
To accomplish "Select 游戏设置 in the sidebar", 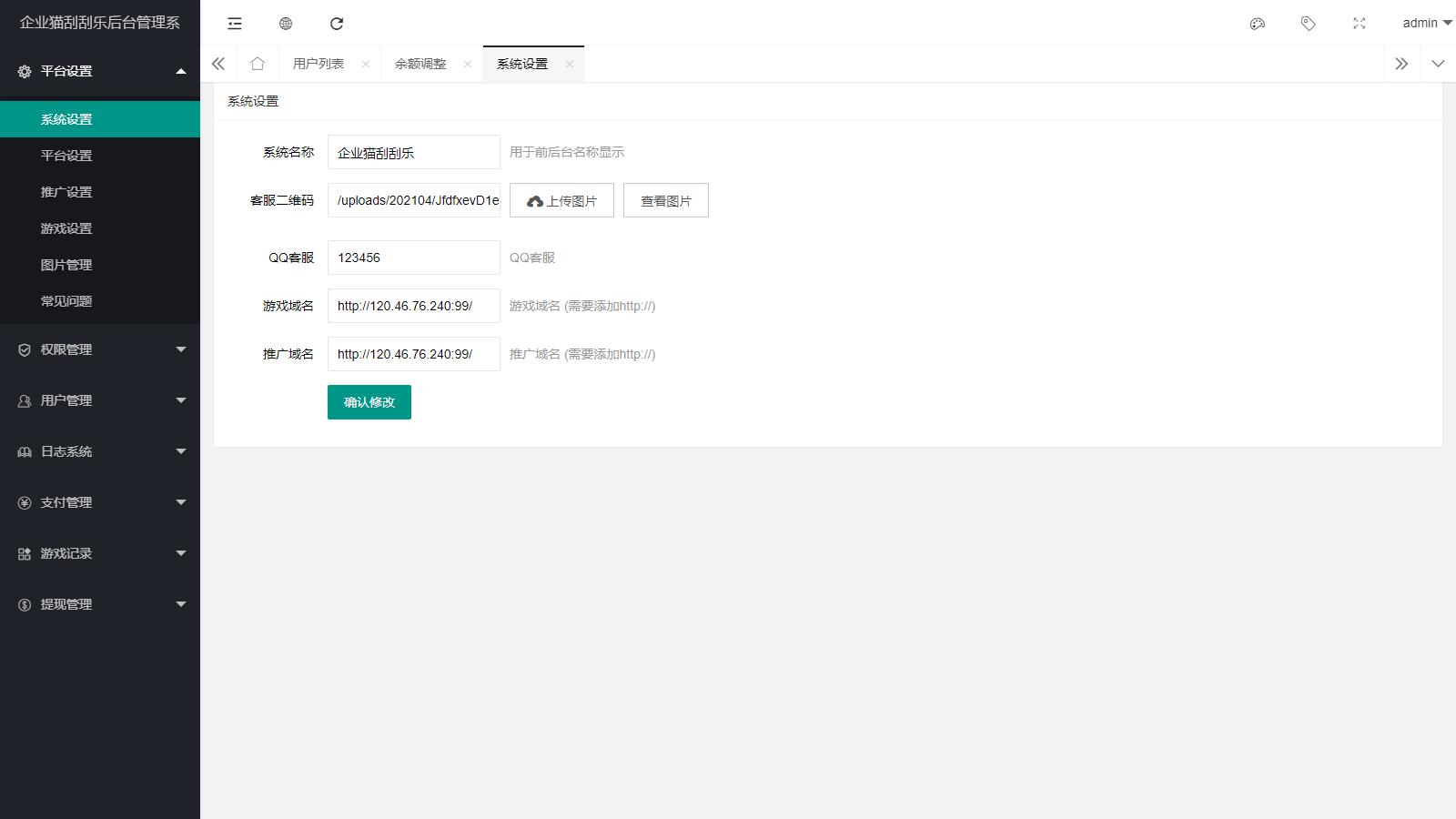I will (66, 228).
